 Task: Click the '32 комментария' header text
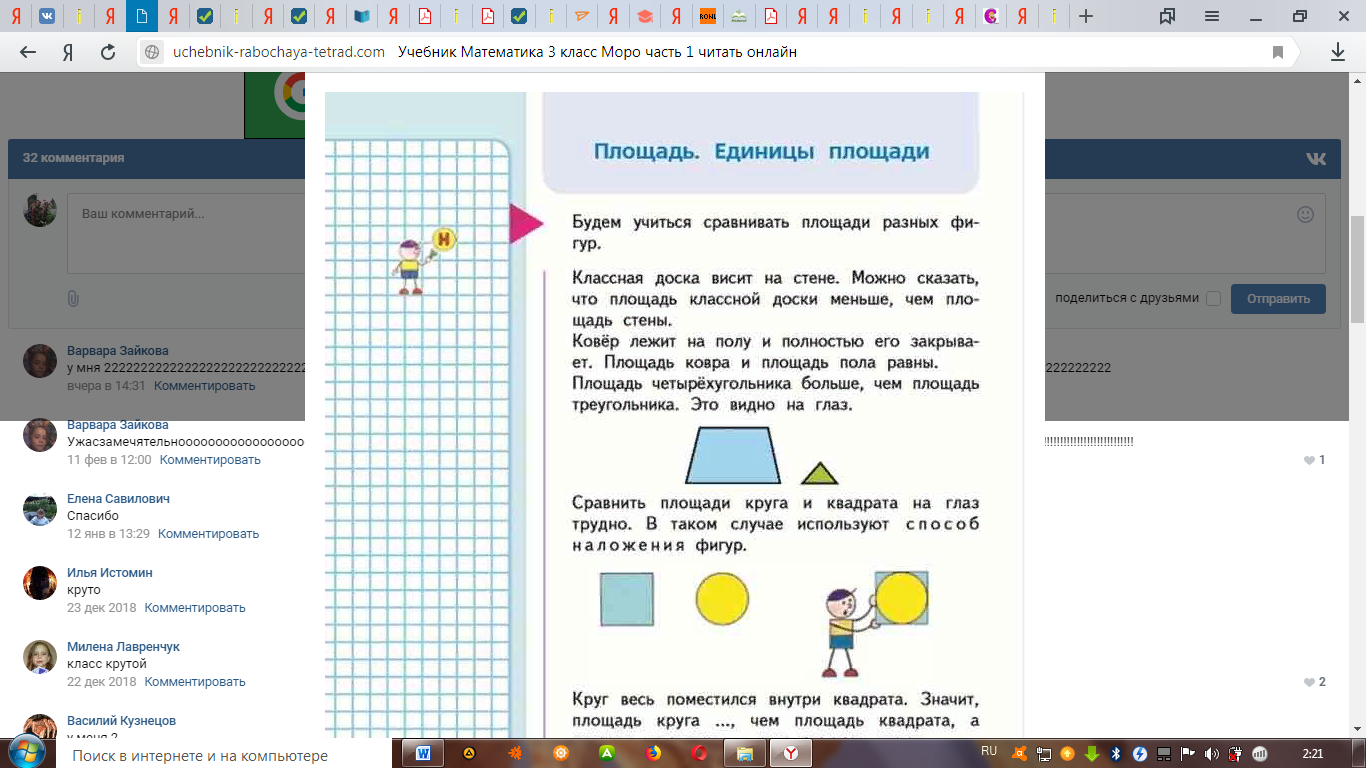pos(73,158)
